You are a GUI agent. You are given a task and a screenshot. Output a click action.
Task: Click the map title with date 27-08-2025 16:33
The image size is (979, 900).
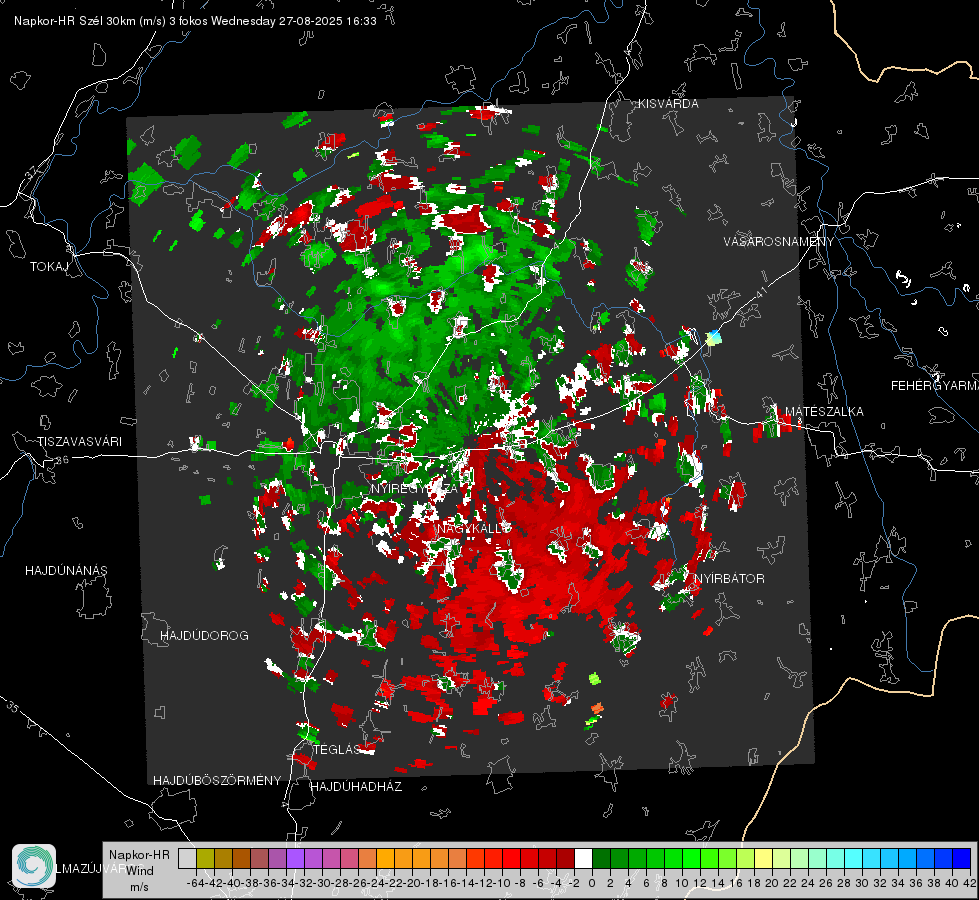pyautogui.click(x=195, y=21)
